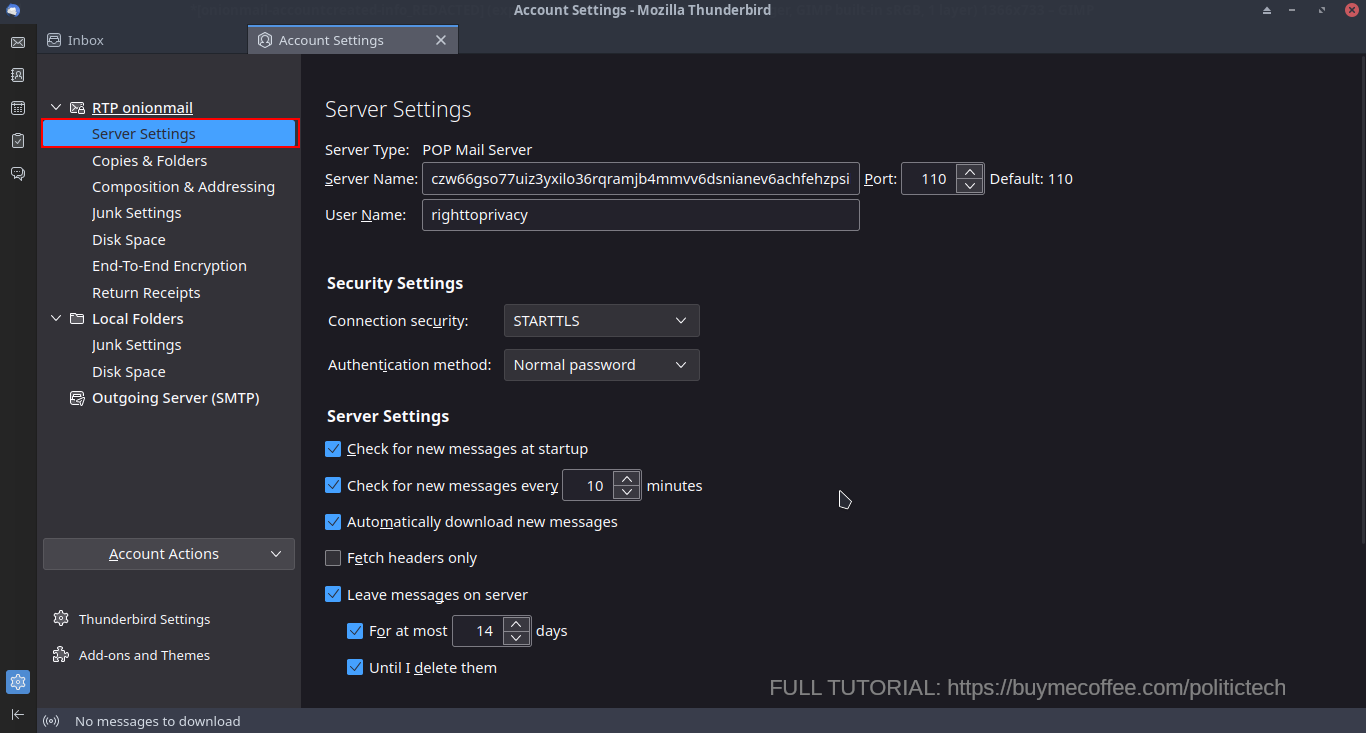This screenshot has height=733, width=1366.
Task: Click the Add-ons and Themes puzzle icon
Action: (x=61, y=655)
